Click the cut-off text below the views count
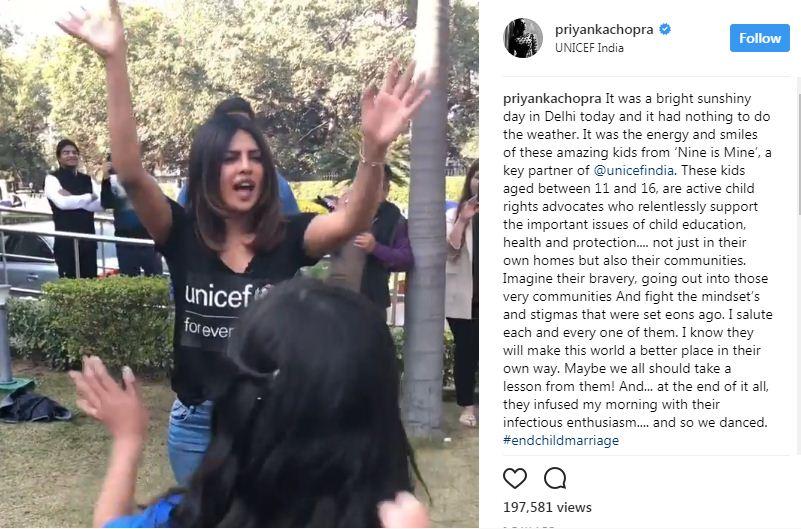The image size is (801, 529). point(529,526)
